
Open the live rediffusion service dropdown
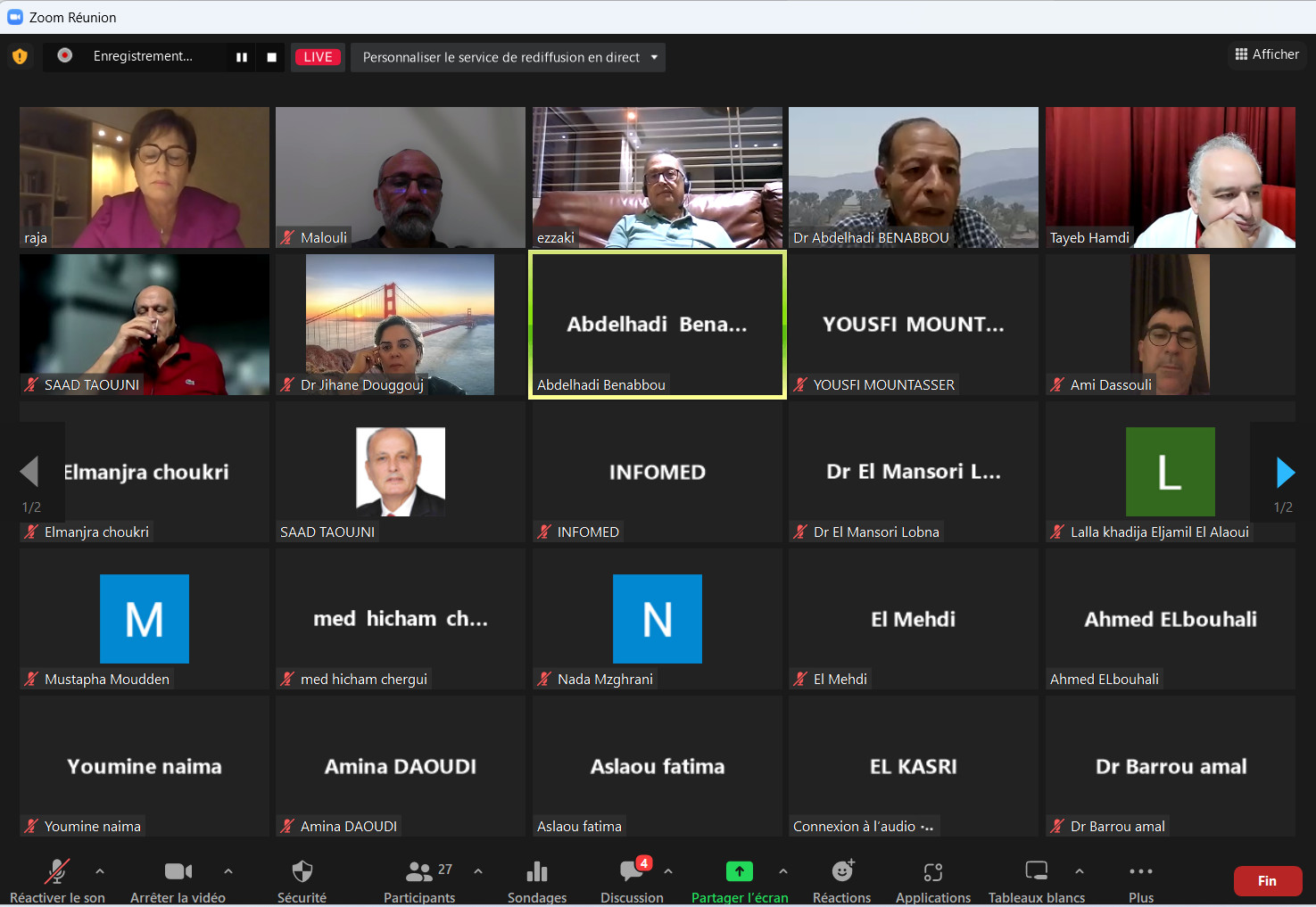tap(509, 57)
